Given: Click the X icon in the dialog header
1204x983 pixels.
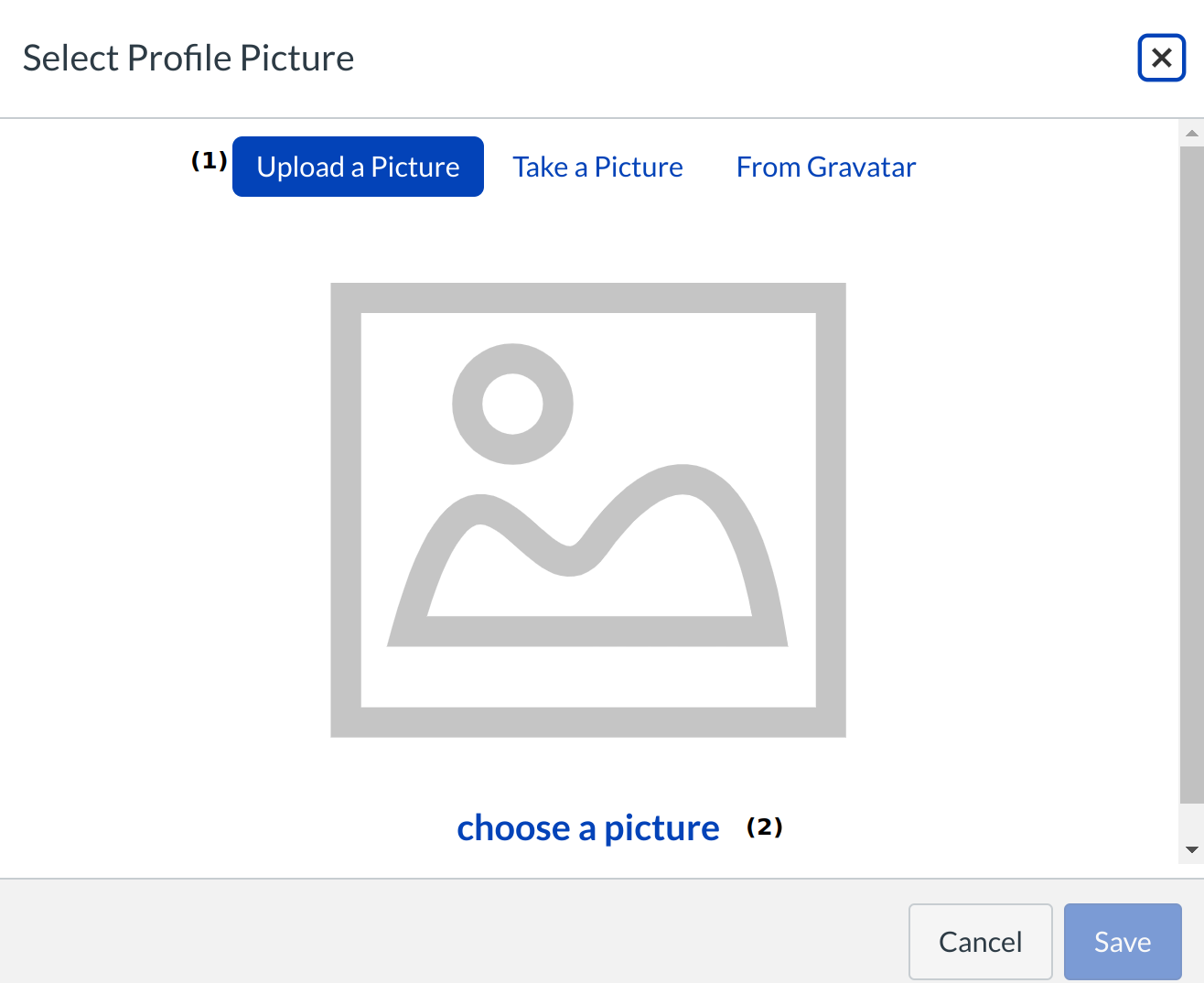Looking at the screenshot, I should coord(1161,58).
